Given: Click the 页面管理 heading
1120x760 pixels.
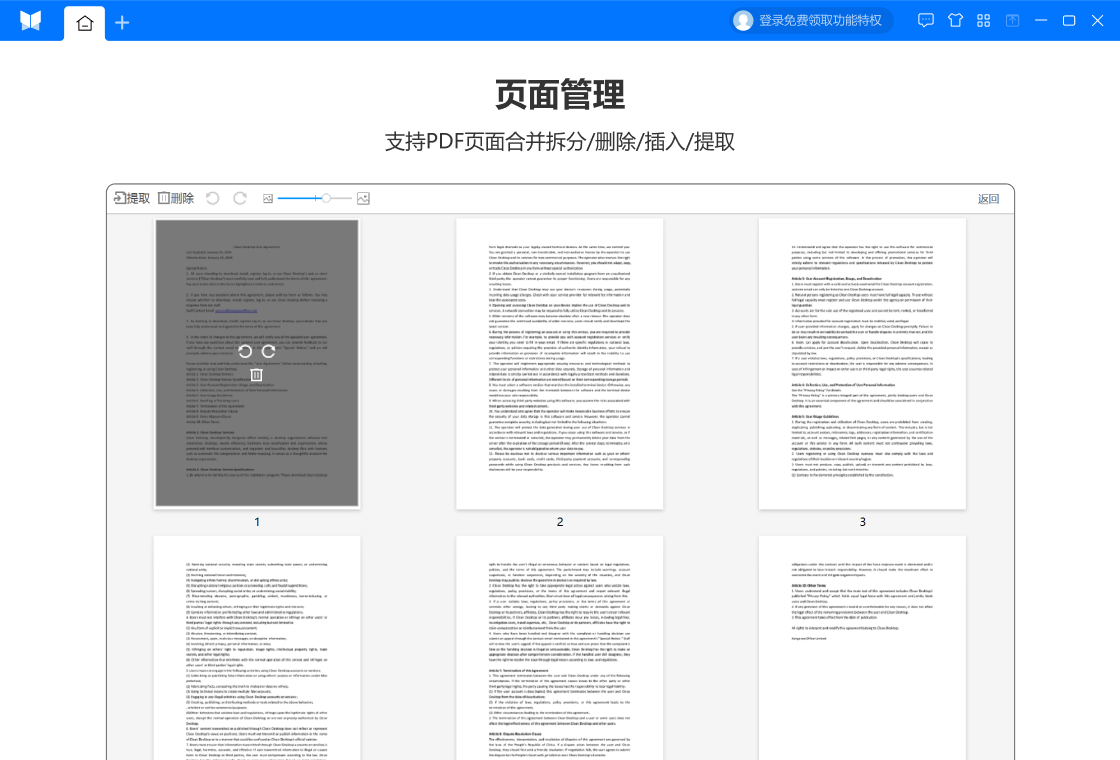Looking at the screenshot, I should (560, 95).
